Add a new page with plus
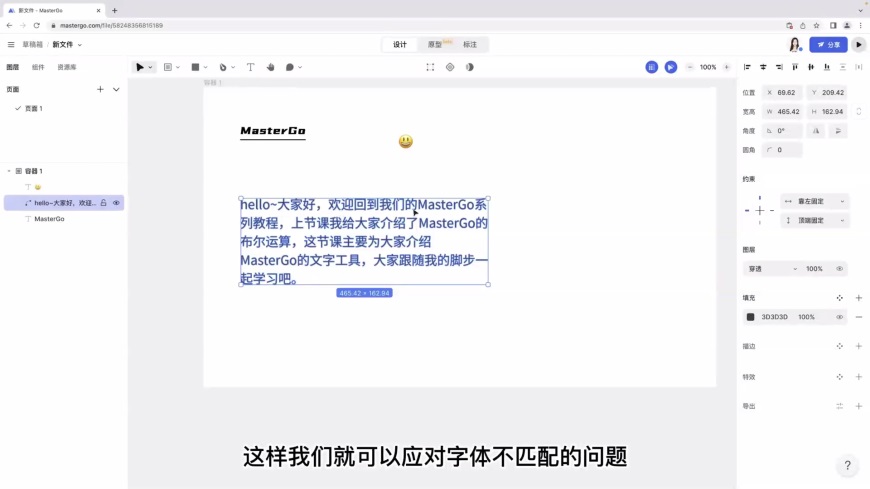Viewport: 870px width, 489px height. click(100, 89)
